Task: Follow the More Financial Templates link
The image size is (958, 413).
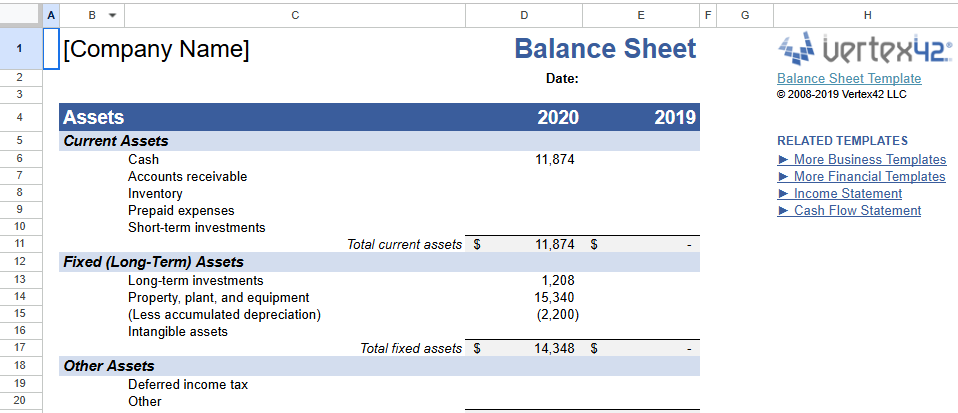Action: pos(869,176)
